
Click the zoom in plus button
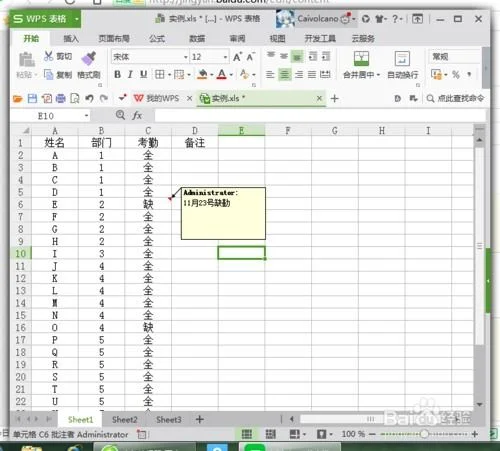pos(475,434)
